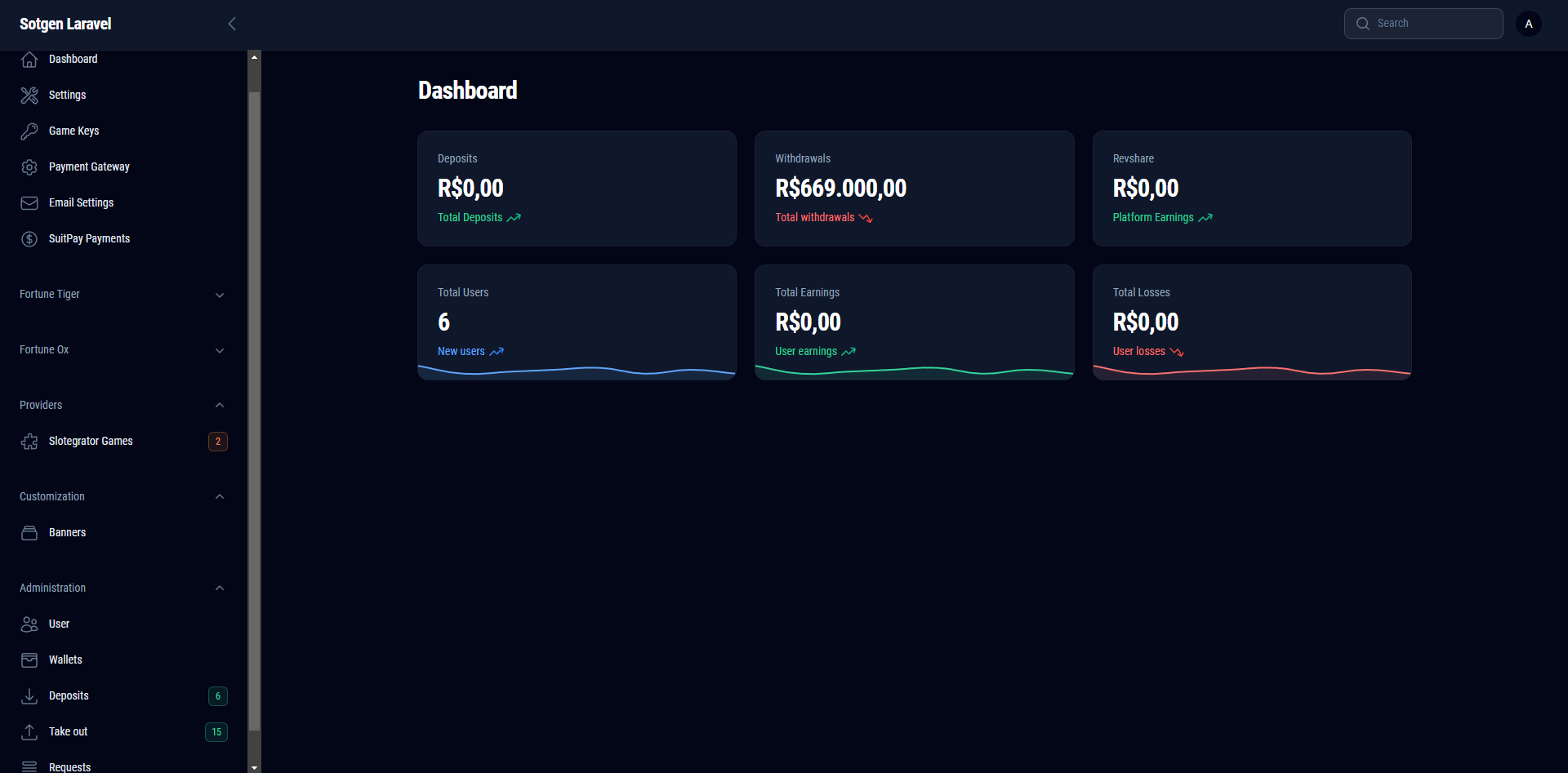Open the User administration page
This screenshot has height=773, width=1568.
pyautogui.click(x=59, y=624)
